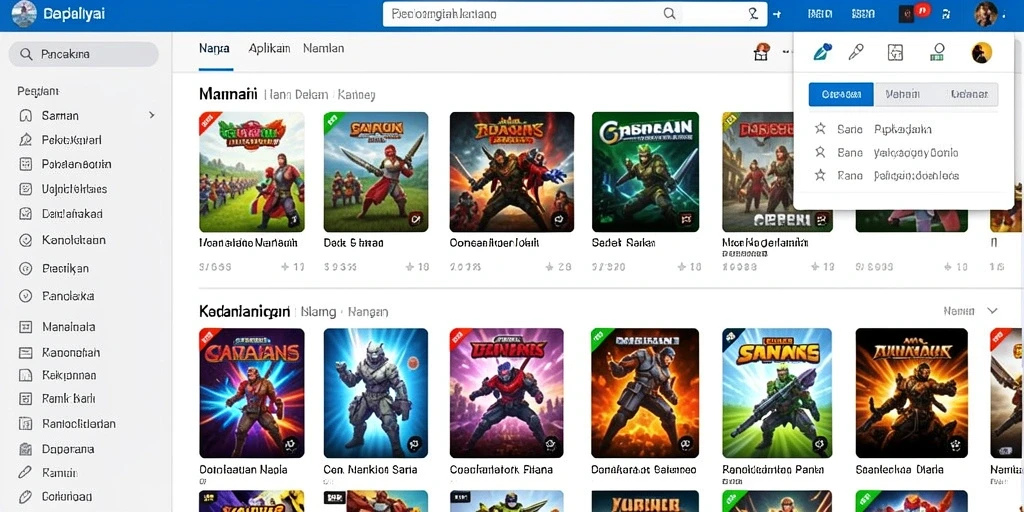Screen dimensions: 1024x512
Task: Select Panclaka in the sidebar
Action: point(68,296)
